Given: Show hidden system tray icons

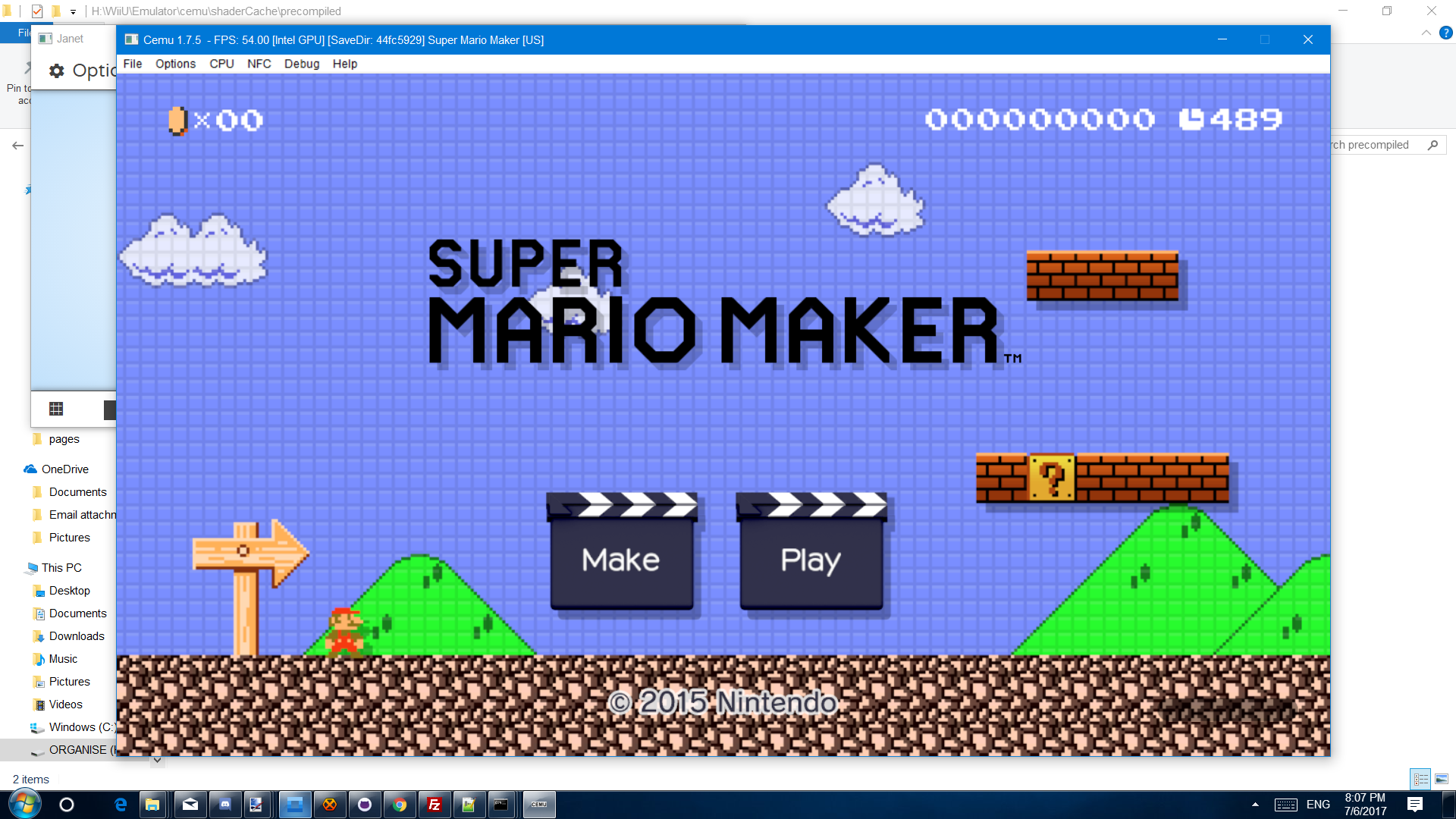Looking at the screenshot, I should [1255, 805].
